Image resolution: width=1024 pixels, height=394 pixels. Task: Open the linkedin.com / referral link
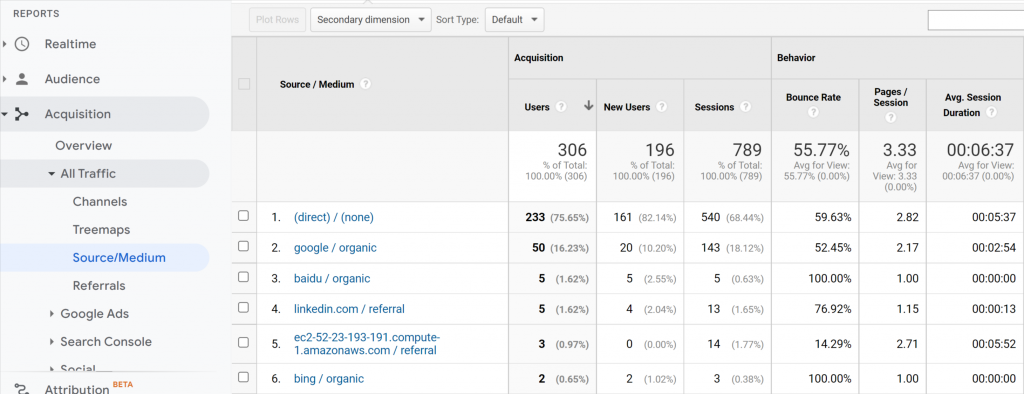pos(349,309)
